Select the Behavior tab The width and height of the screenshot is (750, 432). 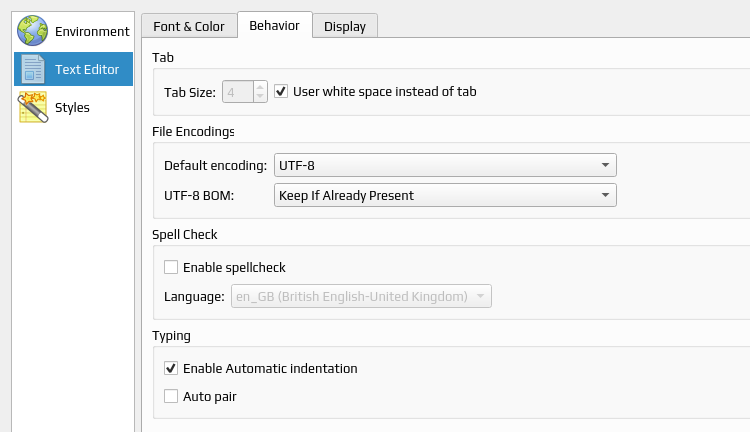[275, 25]
